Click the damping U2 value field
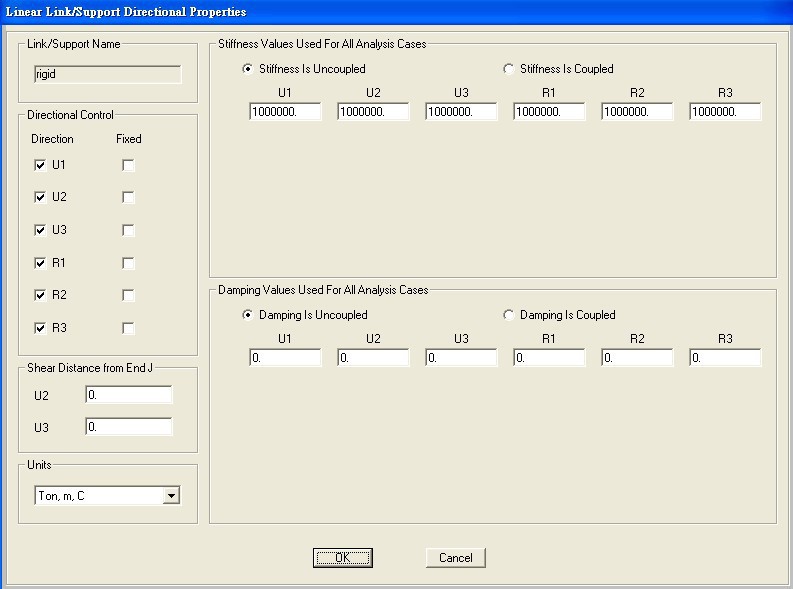Viewport: 793px width, 589px height. 373,358
